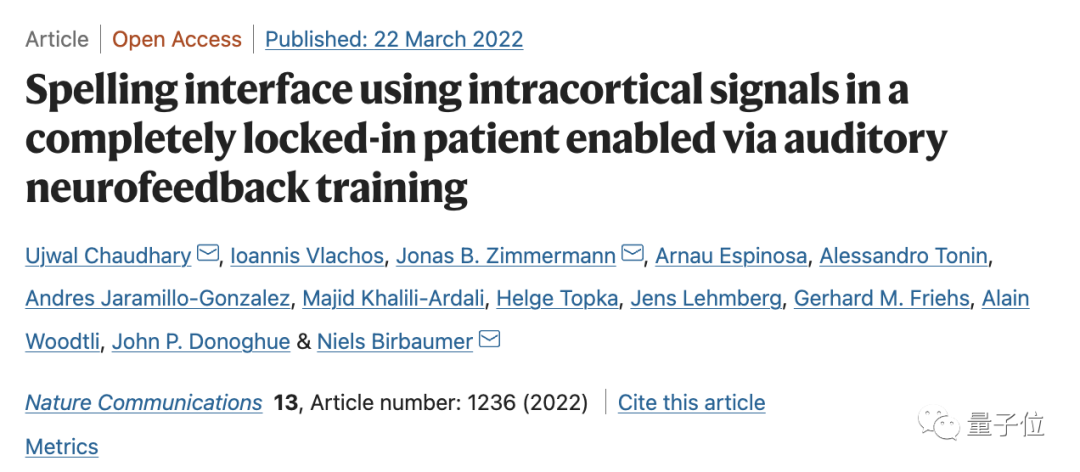
Task: Click envelope icon after Jonas B. Zimmermann
Action: [632, 255]
